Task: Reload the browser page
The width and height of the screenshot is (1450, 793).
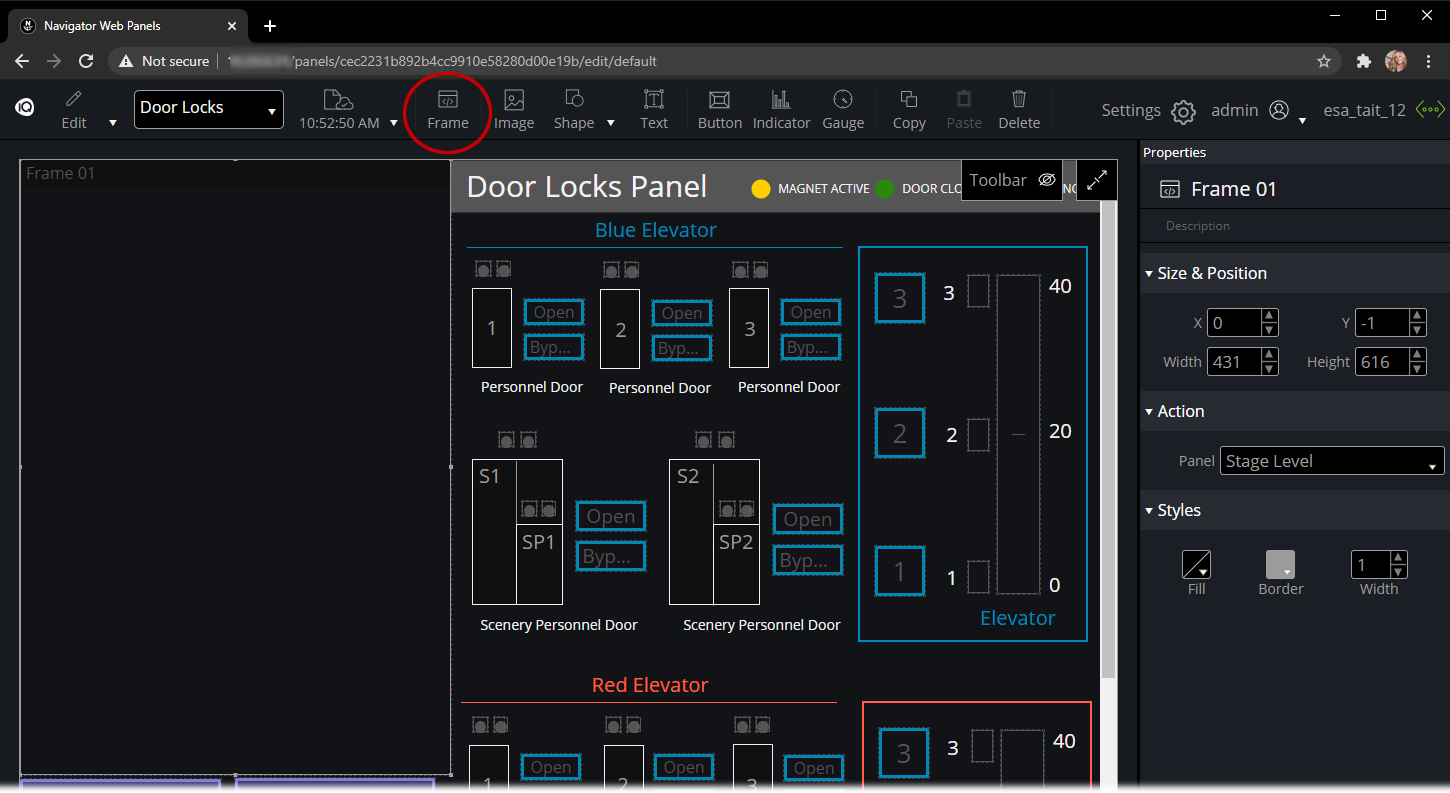Action: click(x=86, y=61)
